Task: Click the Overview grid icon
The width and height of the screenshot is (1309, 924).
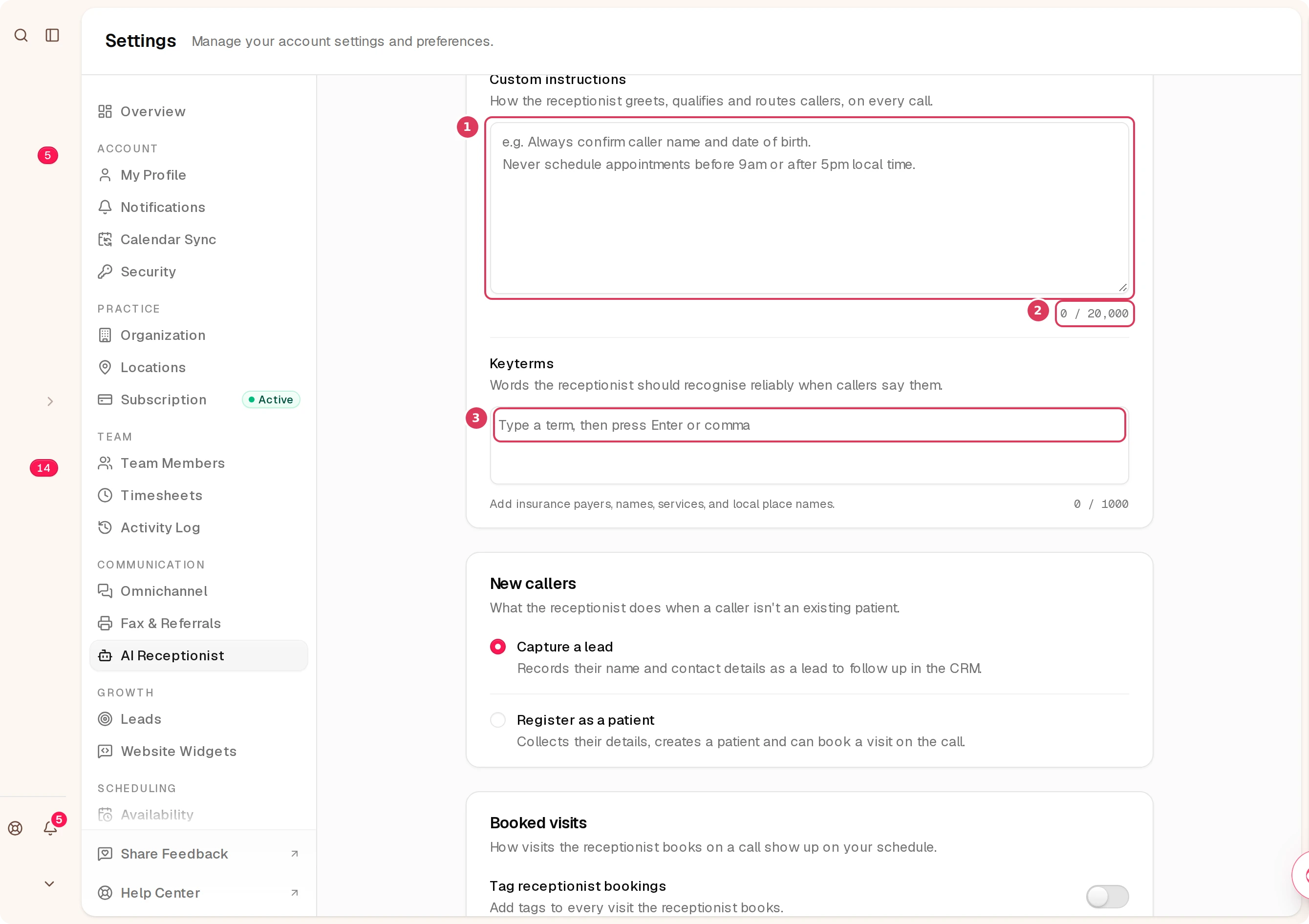Action: click(105, 112)
